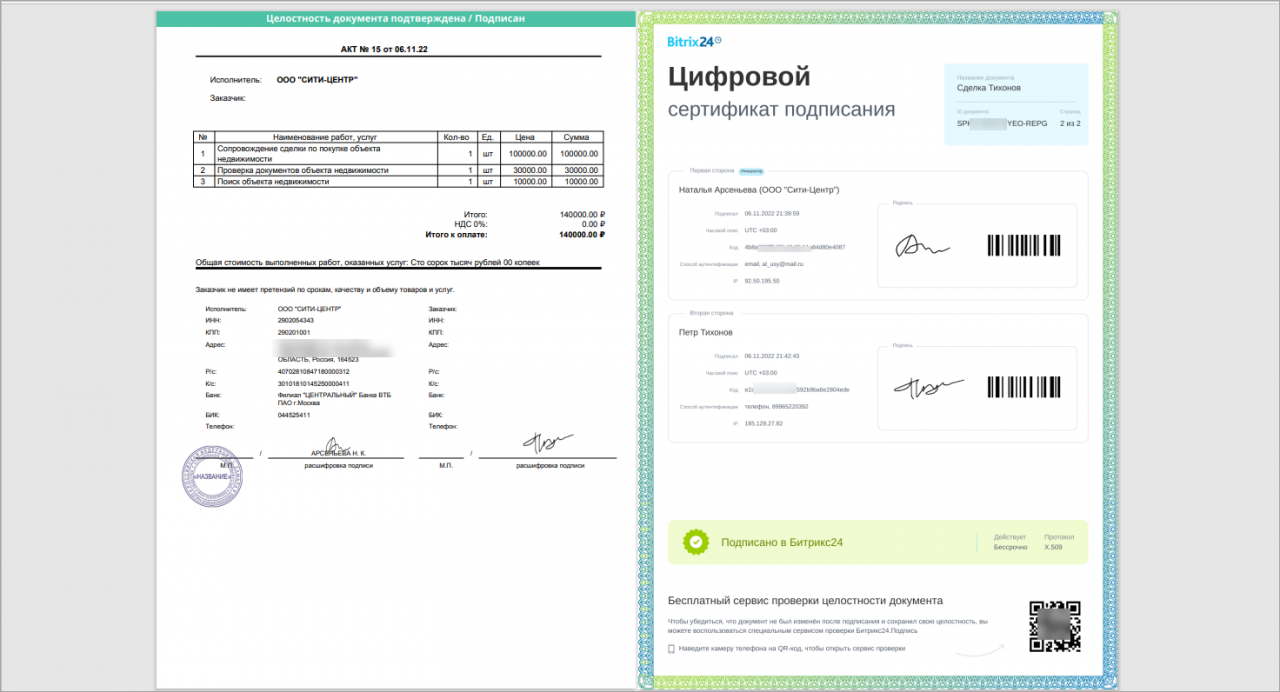This screenshot has height=692, width=1280.
Task: Click the 'Бесплатный сервис проверки целостности документа' heading
Action: (x=805, y=601)
